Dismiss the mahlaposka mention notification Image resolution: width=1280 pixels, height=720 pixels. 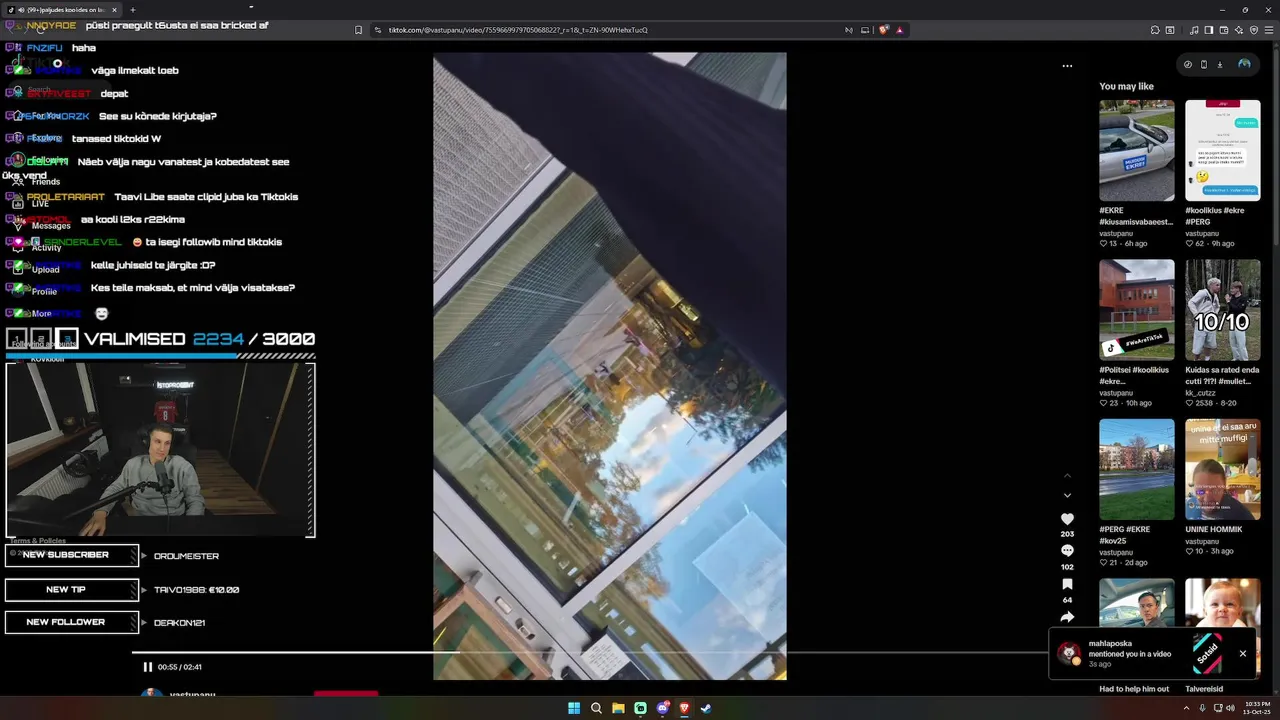[x=1243, y=654]
